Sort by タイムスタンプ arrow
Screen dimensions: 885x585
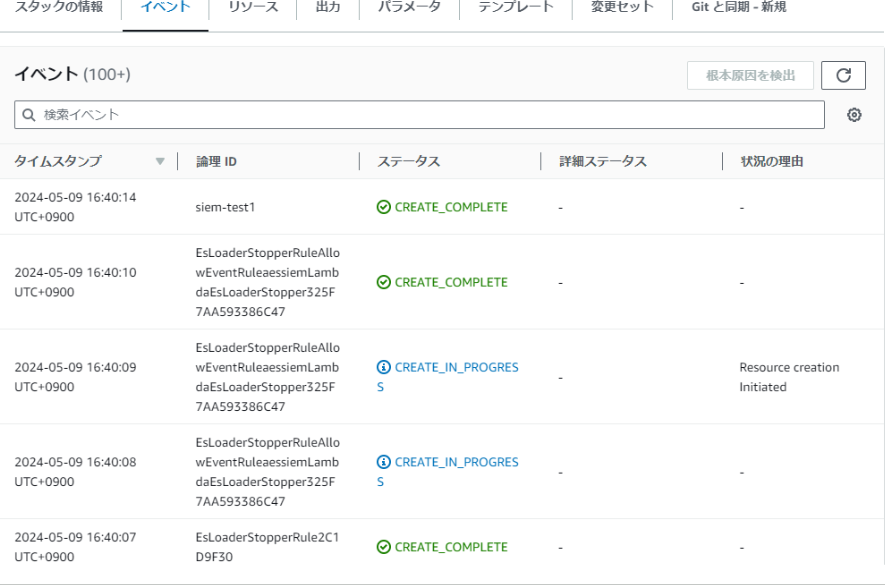[160, 161]
